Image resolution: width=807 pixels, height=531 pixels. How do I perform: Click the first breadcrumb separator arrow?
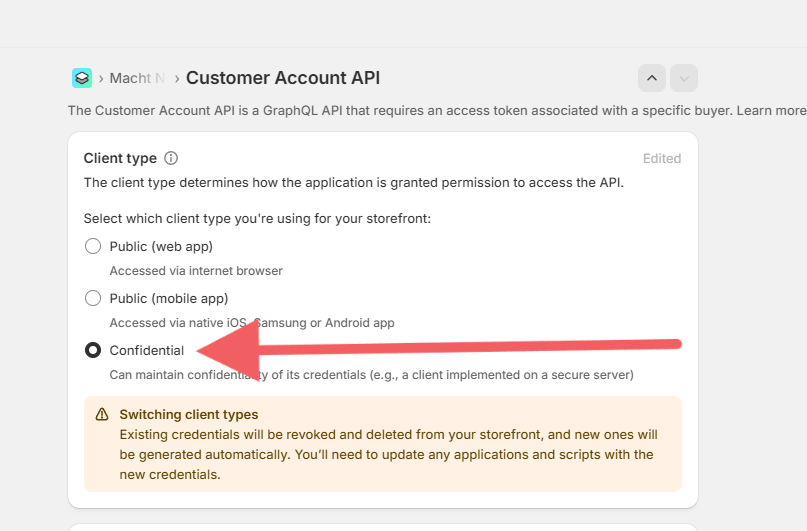101,78
